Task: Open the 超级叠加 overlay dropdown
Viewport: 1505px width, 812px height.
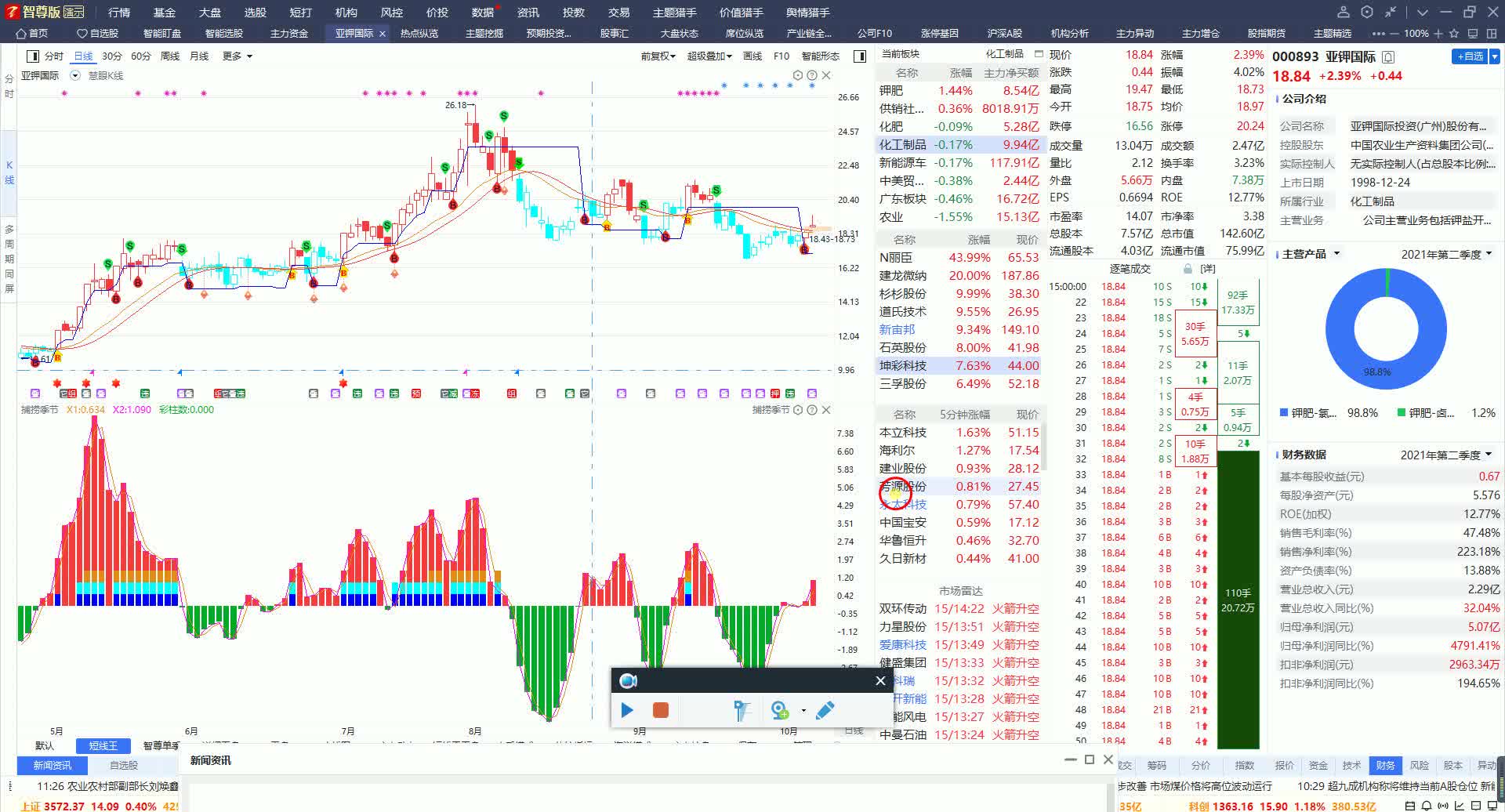Action: click(x=709, y=56)
